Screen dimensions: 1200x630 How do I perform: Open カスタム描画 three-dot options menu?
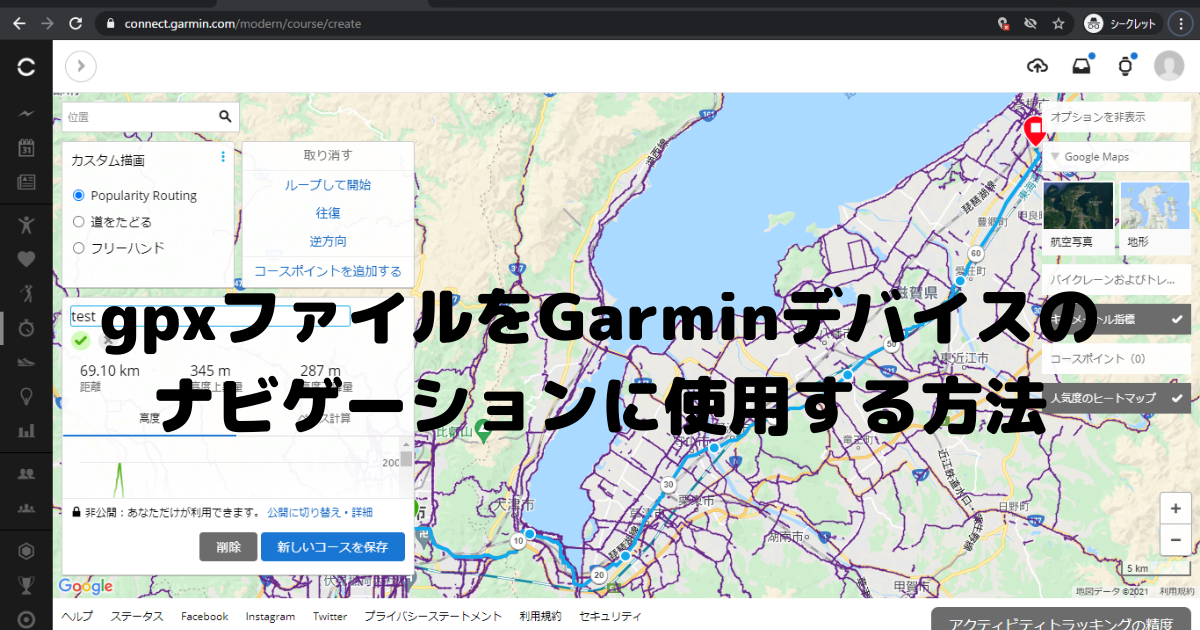pyautogui.click(x=223, y=157)
